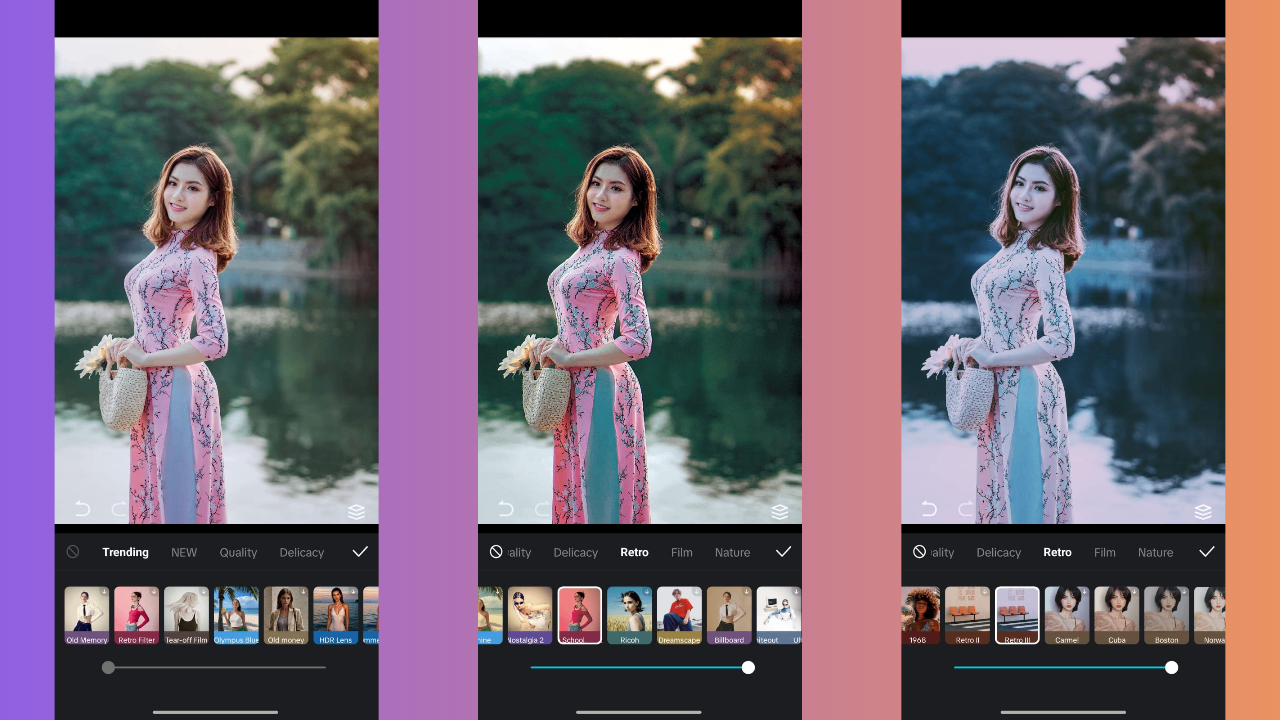The width and height of the screenshot is (1280, 720).
Task: Open the Nature tab
Action: 732,552
